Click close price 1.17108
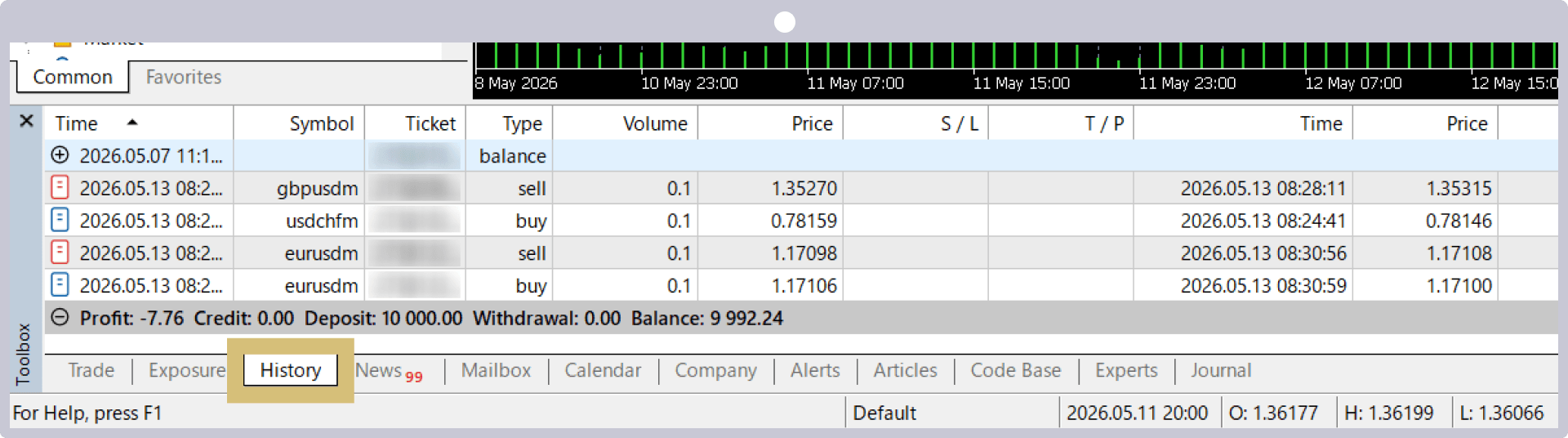This screenshot has height=438, width=1568. pyautogui.click(x=1459, y=253)
